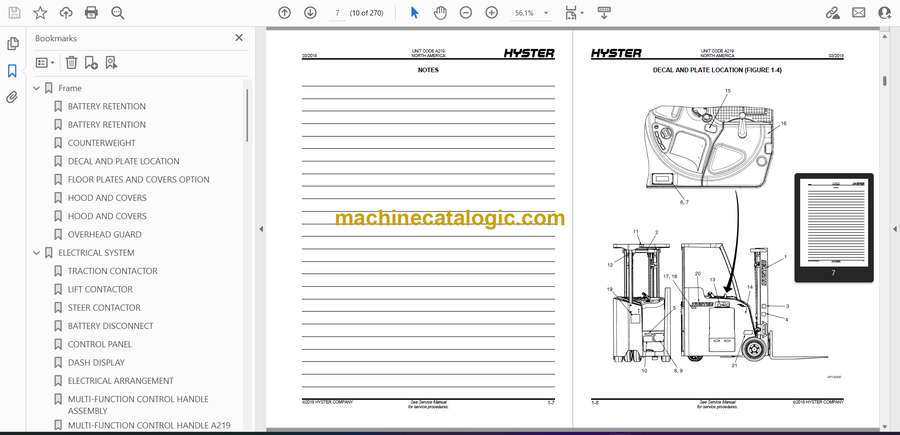Screen dimensions: 900x435
Task: Click the upload to cloud icon
Action: coord(66,13)
